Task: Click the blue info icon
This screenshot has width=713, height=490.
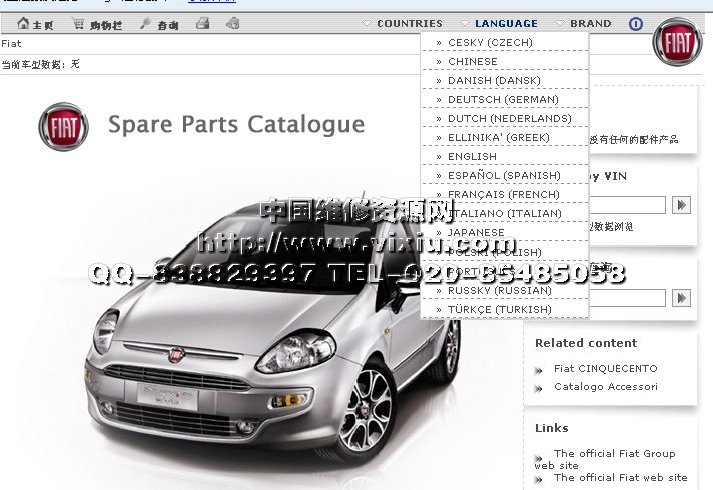Action: pyautogui.click(x=636, y=23)
